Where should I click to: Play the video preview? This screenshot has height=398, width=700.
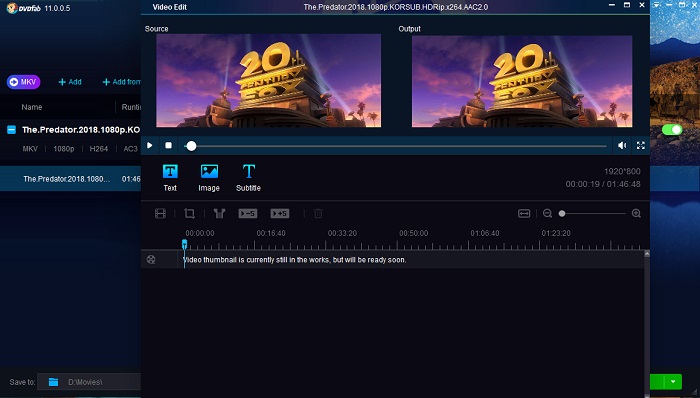(x=150, y=145)
